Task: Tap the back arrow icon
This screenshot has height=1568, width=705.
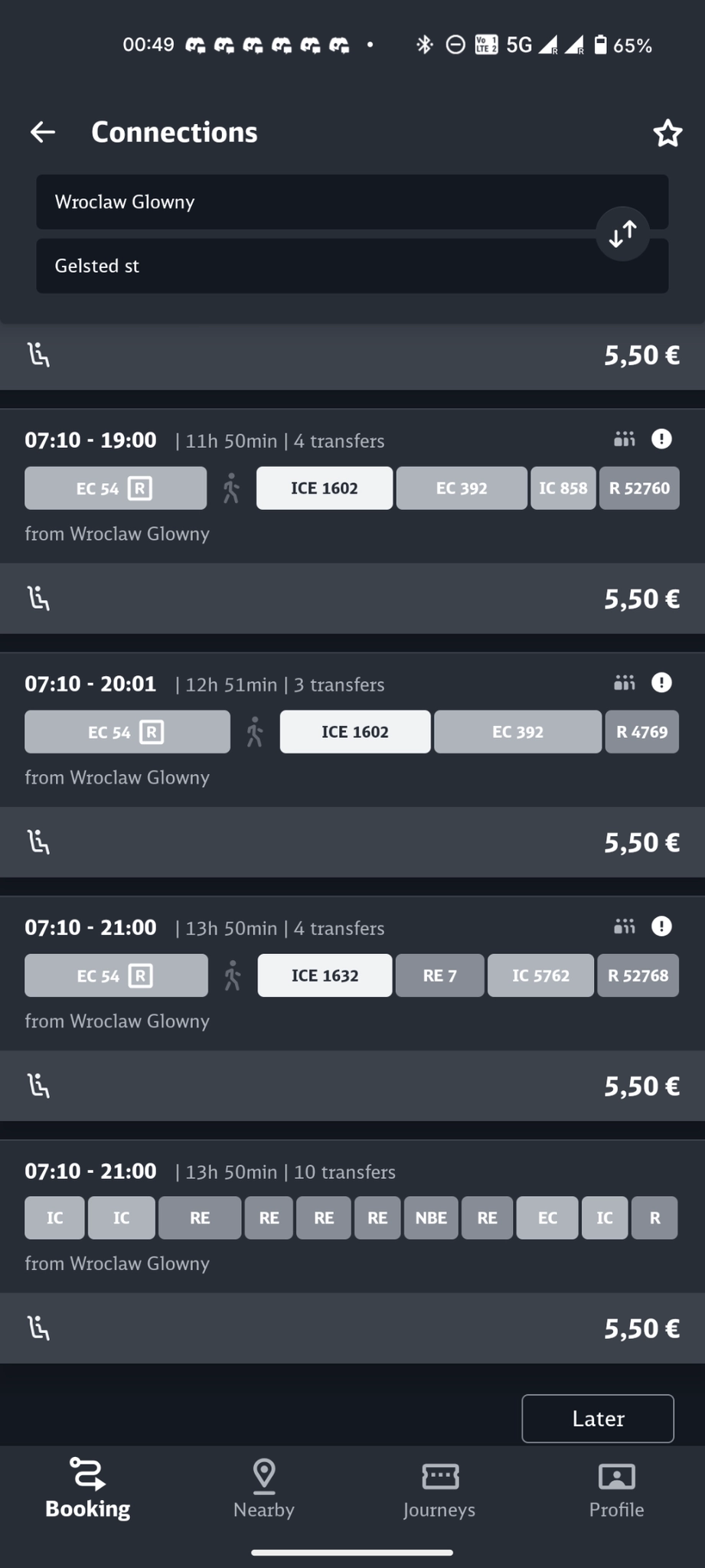Action: [43, 132]
